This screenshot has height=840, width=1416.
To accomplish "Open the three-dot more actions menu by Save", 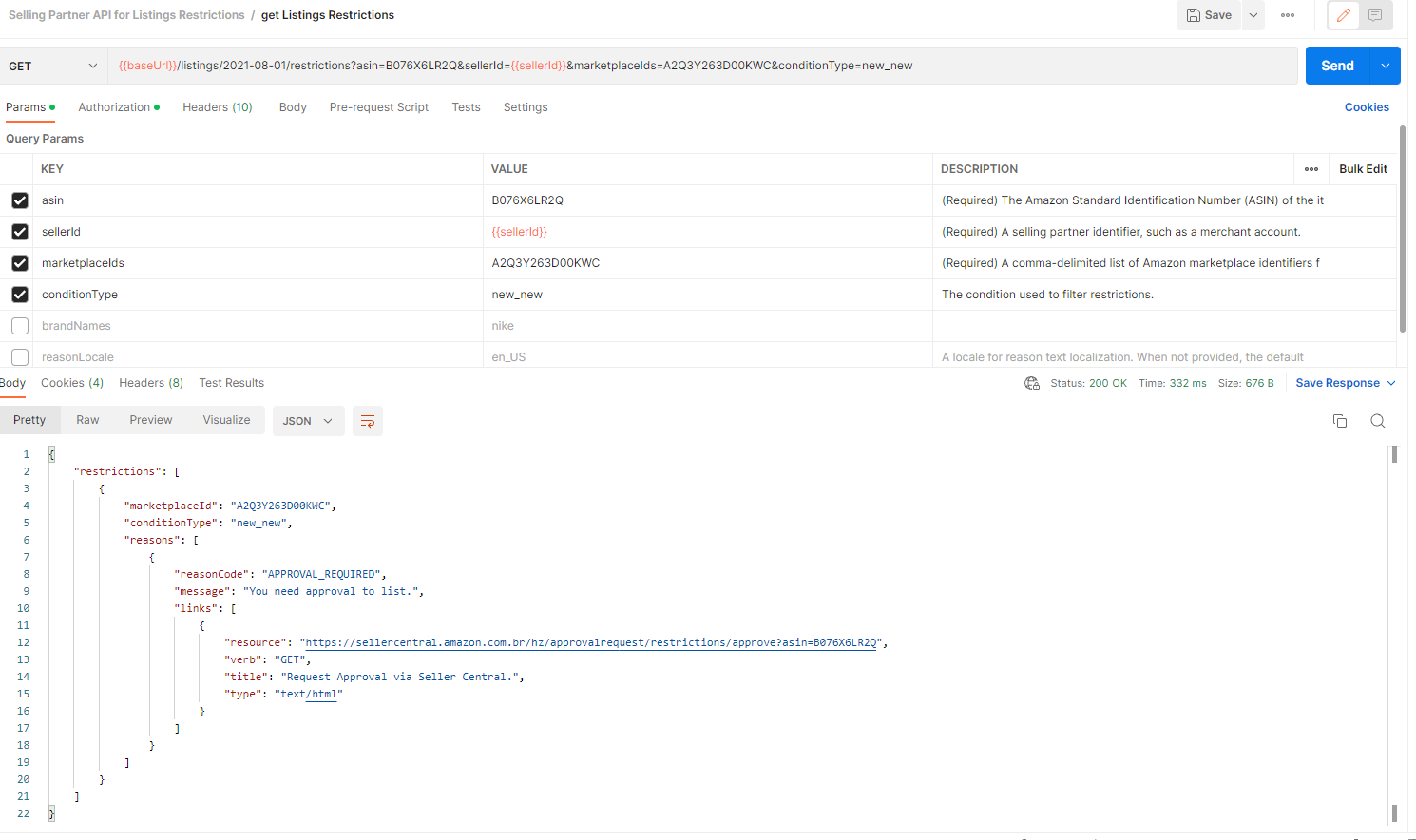I will tap(1288, 15).
